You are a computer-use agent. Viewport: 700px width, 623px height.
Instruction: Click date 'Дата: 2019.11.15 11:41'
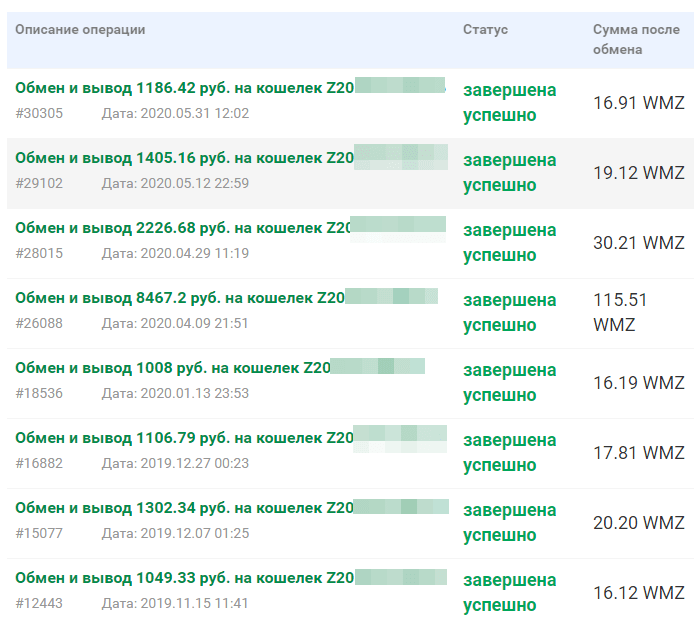[175, 604]
